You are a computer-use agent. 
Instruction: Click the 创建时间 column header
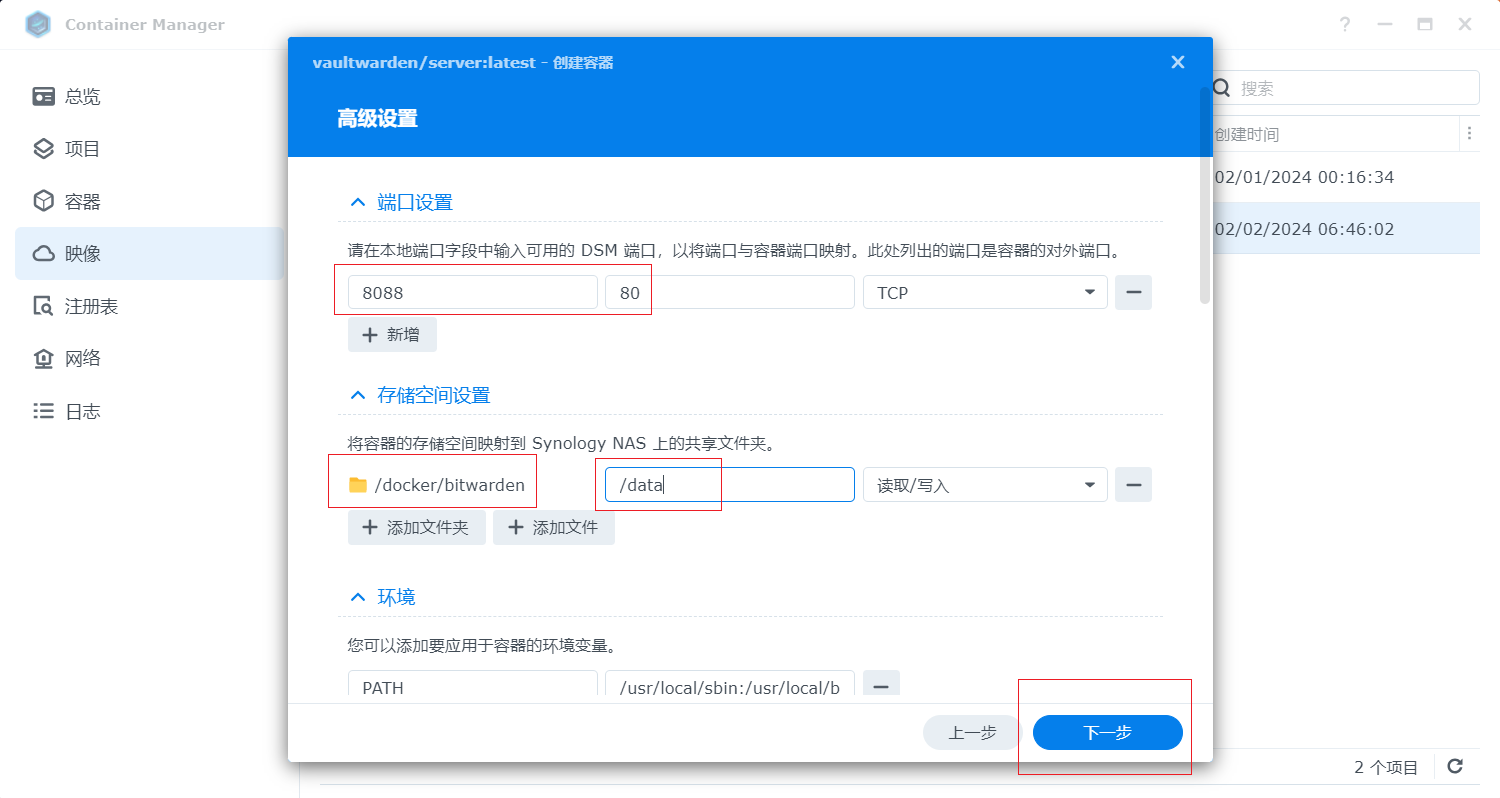pyautogui.click(x=1246, y=134)
